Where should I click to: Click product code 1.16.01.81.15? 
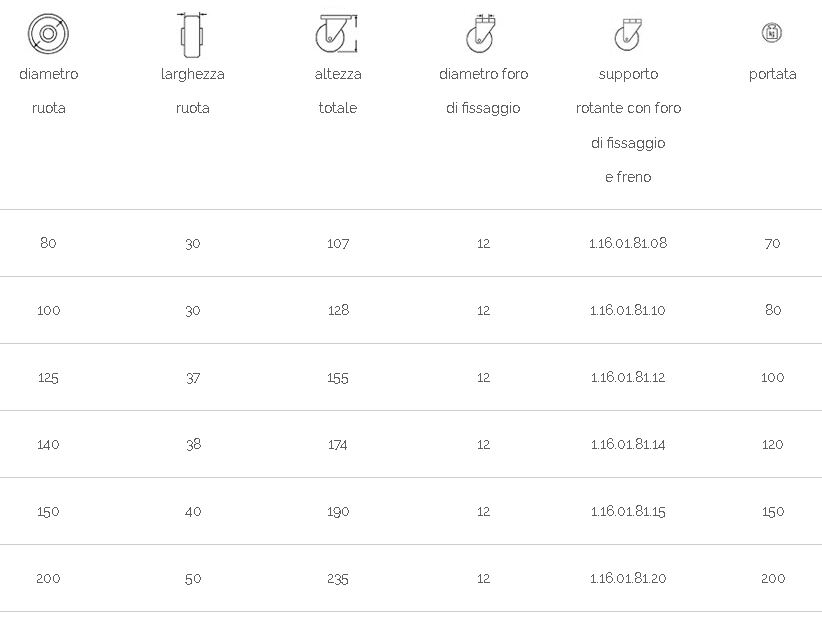click(x=628, y=511)
